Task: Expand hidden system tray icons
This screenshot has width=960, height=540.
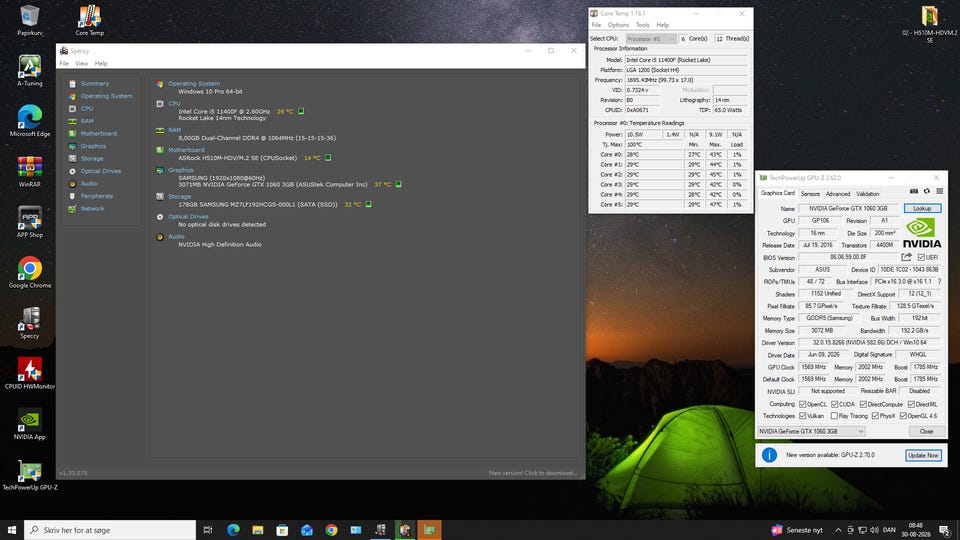Action: (838, 530)
